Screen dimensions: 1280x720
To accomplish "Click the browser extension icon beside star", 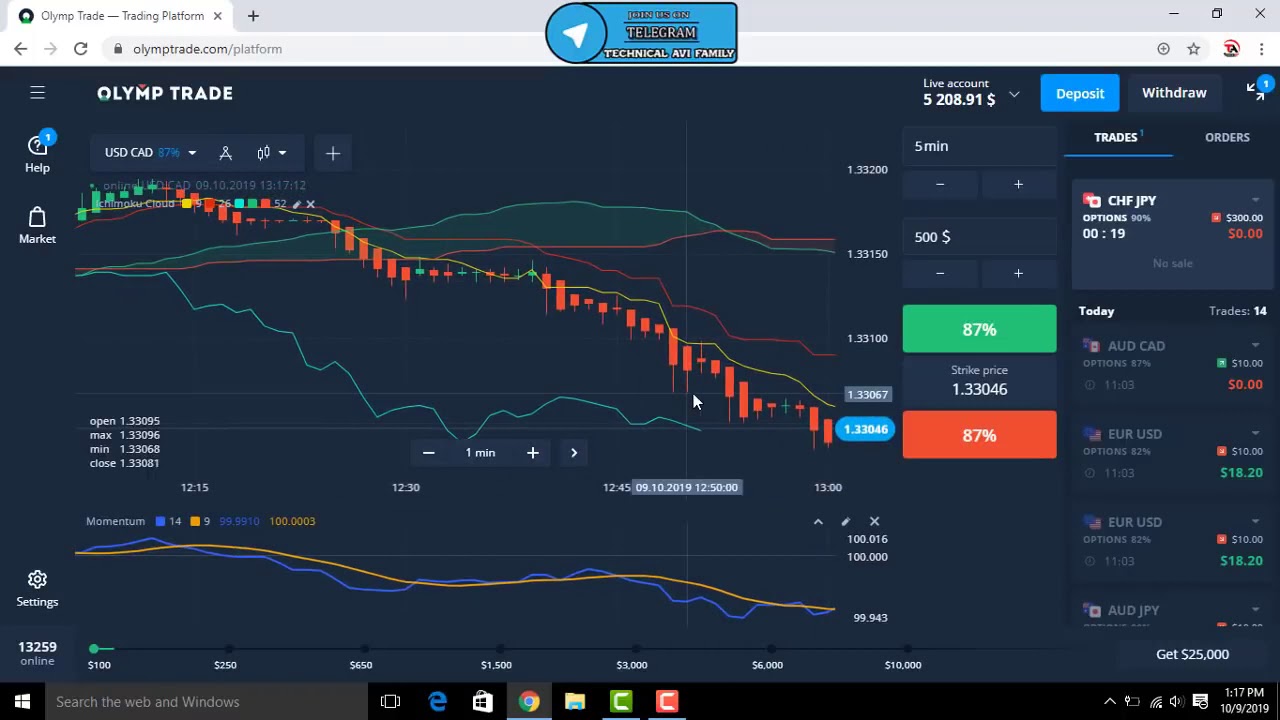I will coord(1231,49).
